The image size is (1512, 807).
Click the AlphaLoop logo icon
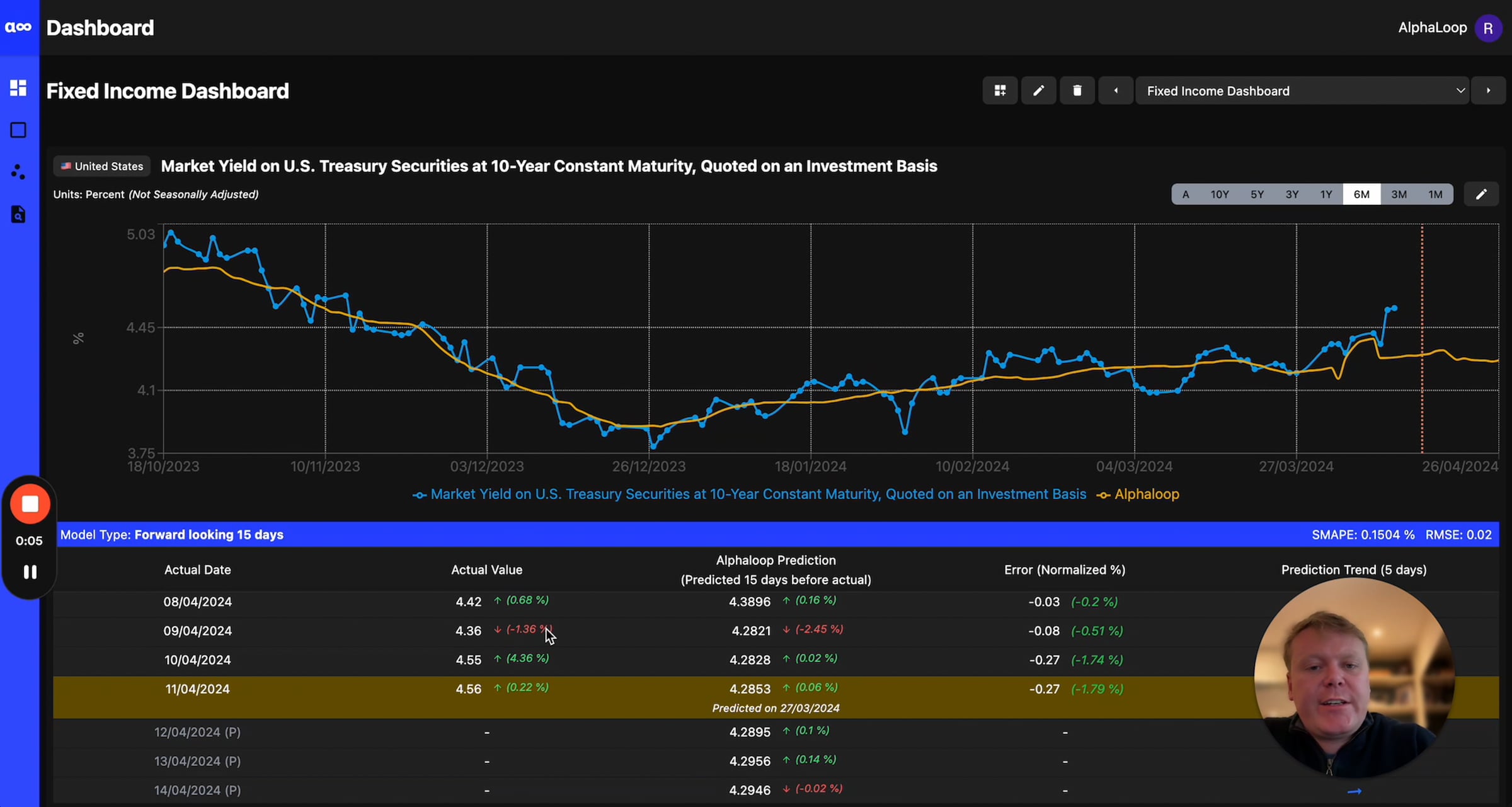pos(19,27)
